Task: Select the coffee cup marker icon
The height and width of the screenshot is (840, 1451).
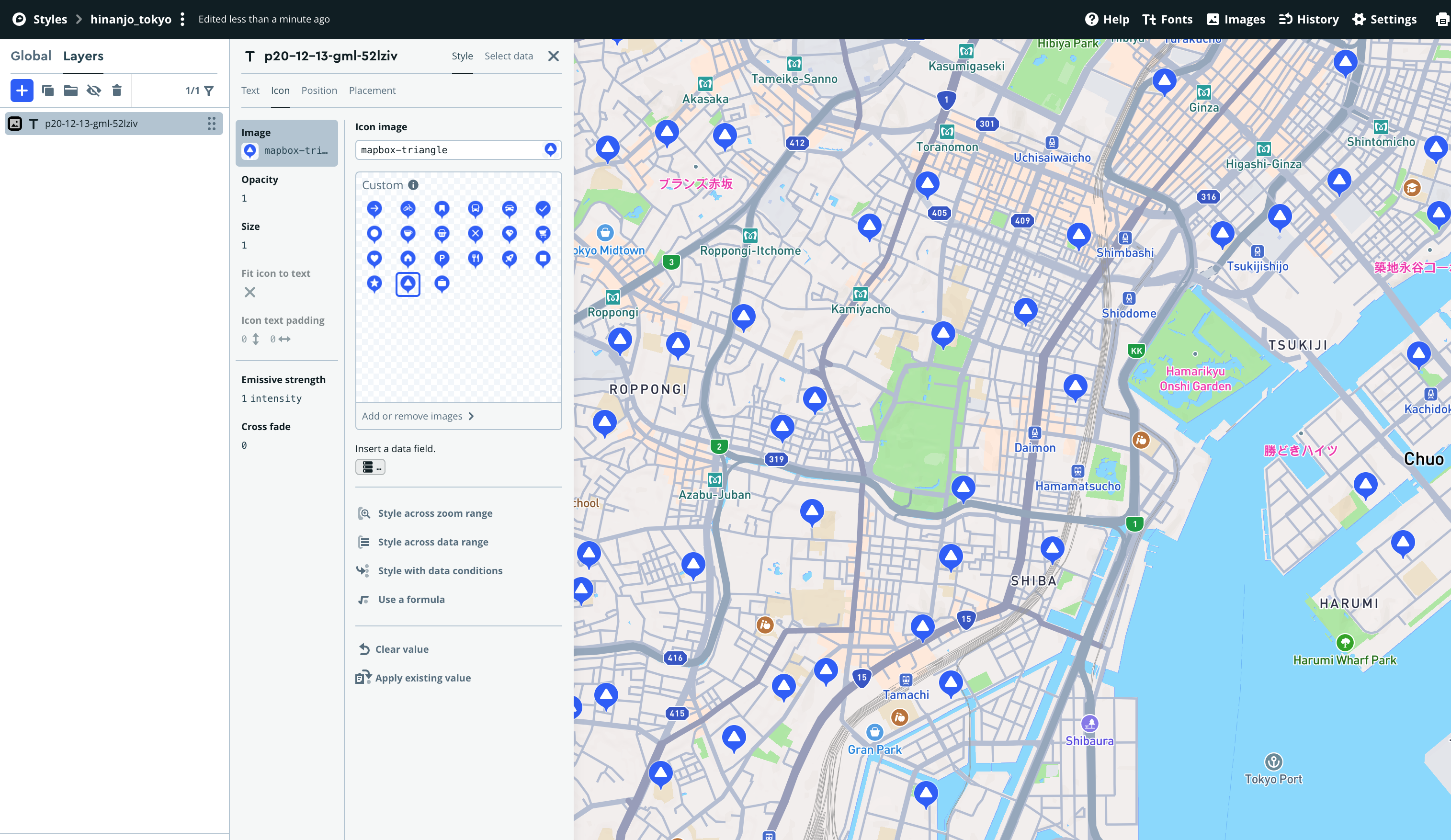Action: [x=408, y=233]
